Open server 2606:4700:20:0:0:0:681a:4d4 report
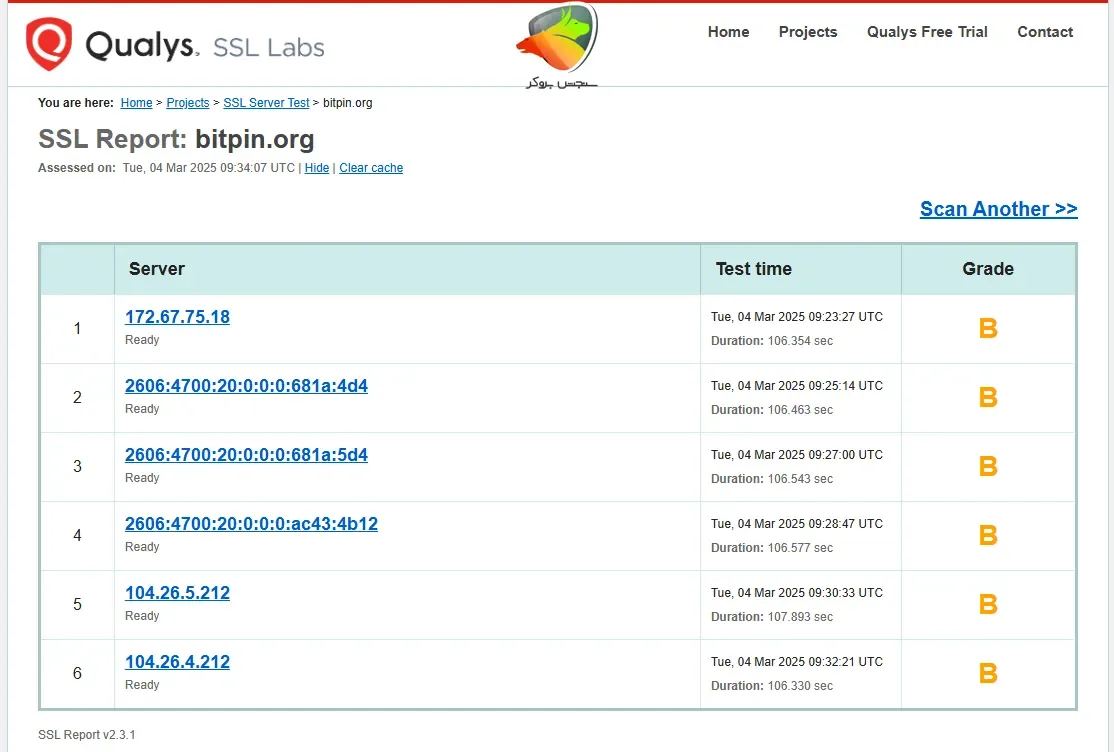This screenshot has height=752, width=1114. click(247, 386)
